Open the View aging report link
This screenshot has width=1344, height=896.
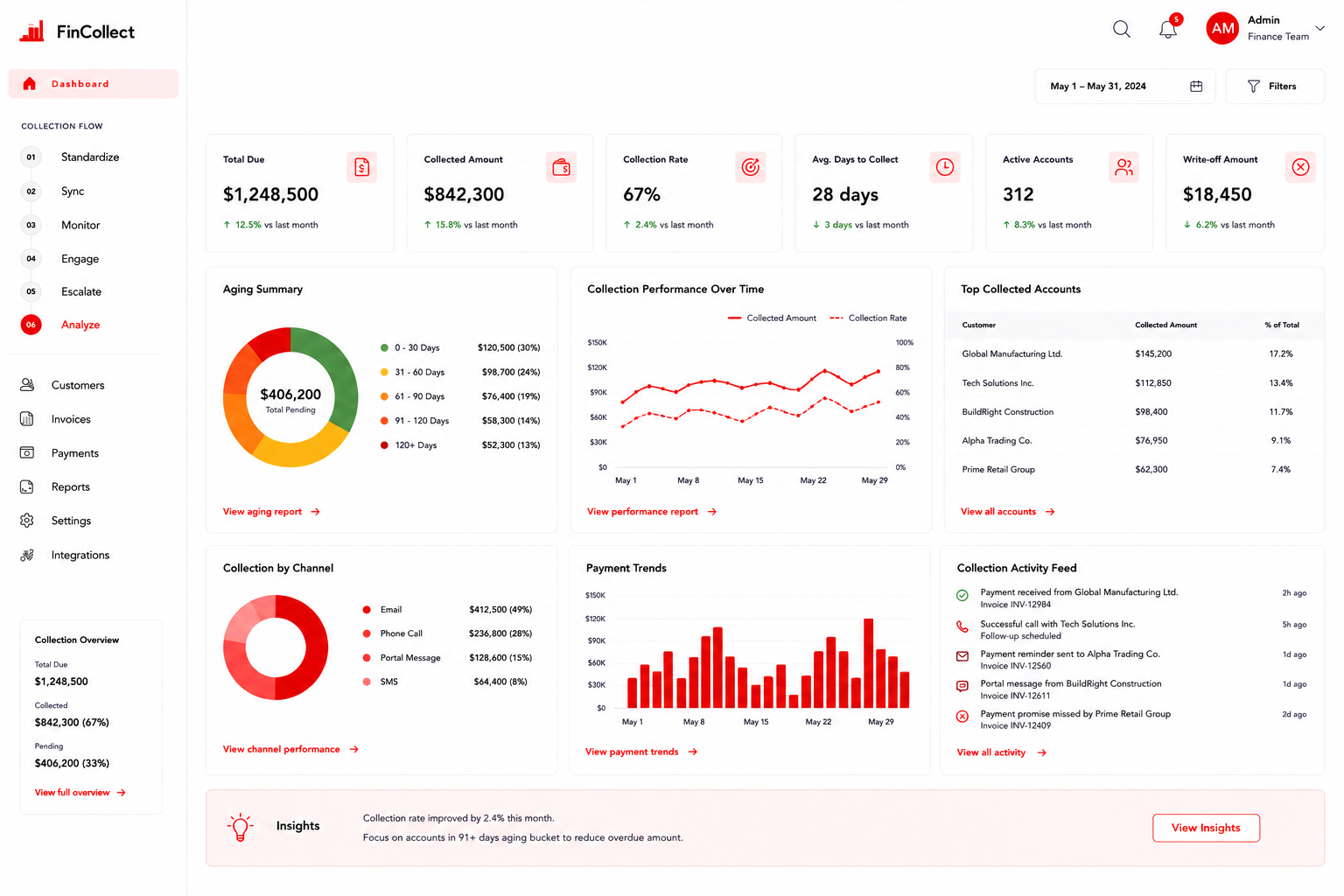pyautogui.click(x=271, y=512)
